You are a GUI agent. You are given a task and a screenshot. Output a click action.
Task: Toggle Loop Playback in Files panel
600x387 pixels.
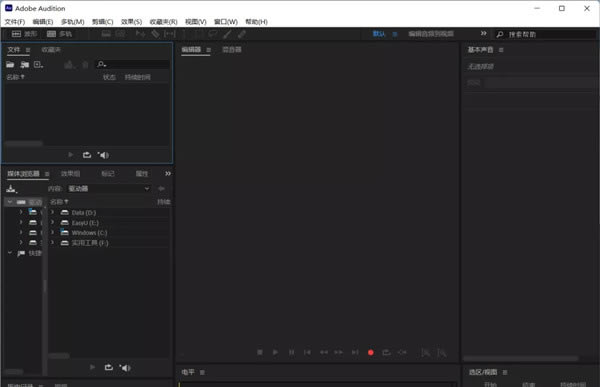click(x=87, y=155)
